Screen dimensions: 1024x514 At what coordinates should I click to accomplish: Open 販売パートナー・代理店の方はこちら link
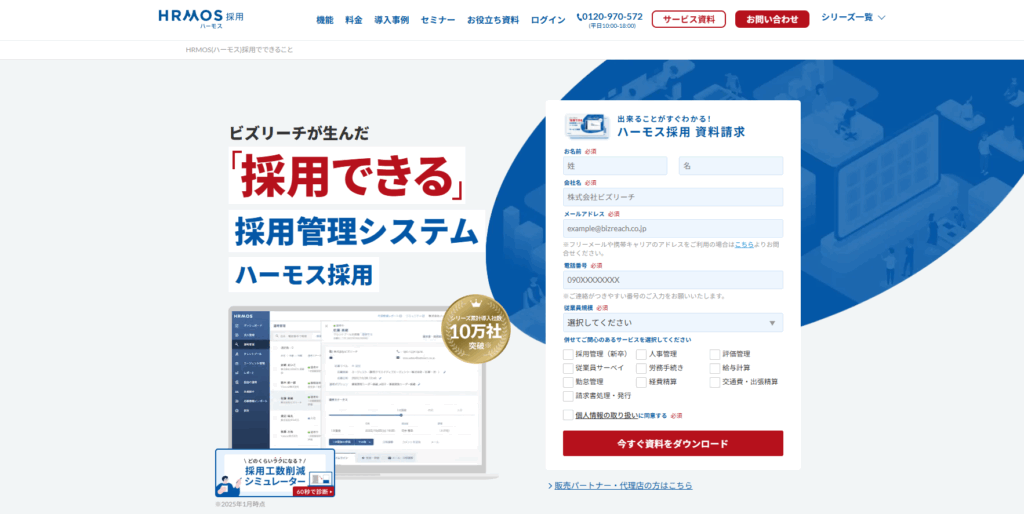click(624, 486)
